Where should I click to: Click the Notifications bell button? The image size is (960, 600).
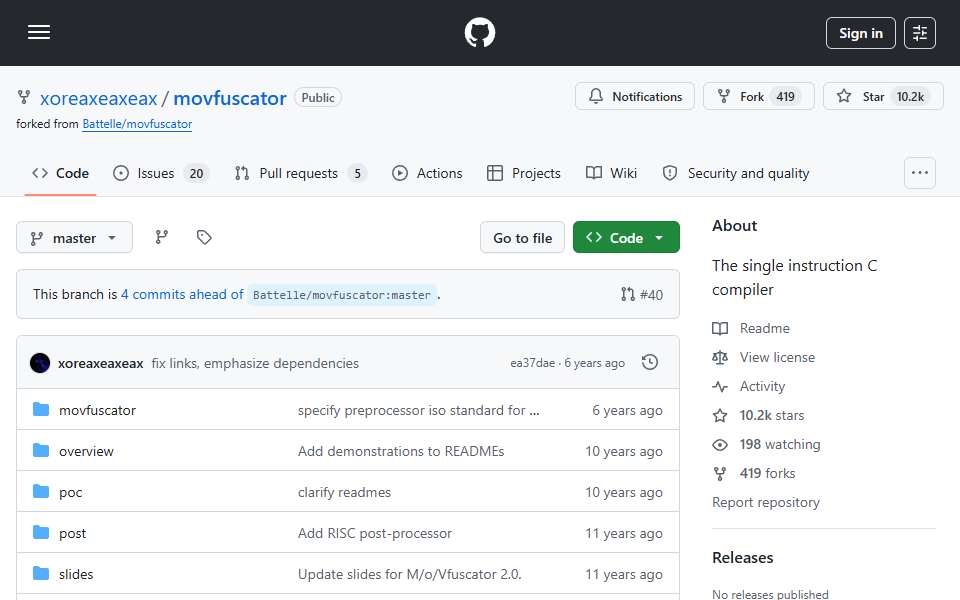[634, 96]
